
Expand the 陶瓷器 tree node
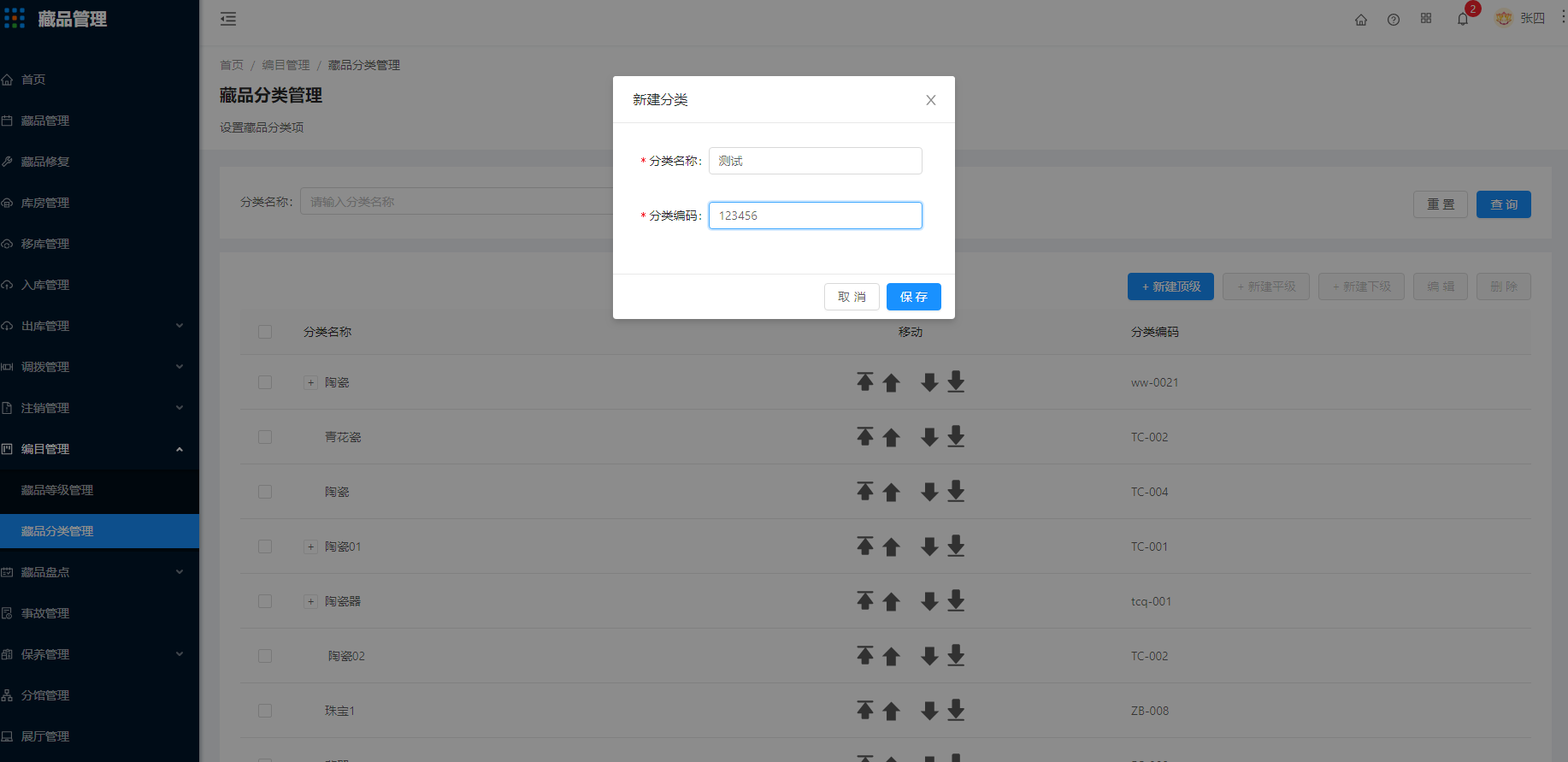tap(311, 601)
